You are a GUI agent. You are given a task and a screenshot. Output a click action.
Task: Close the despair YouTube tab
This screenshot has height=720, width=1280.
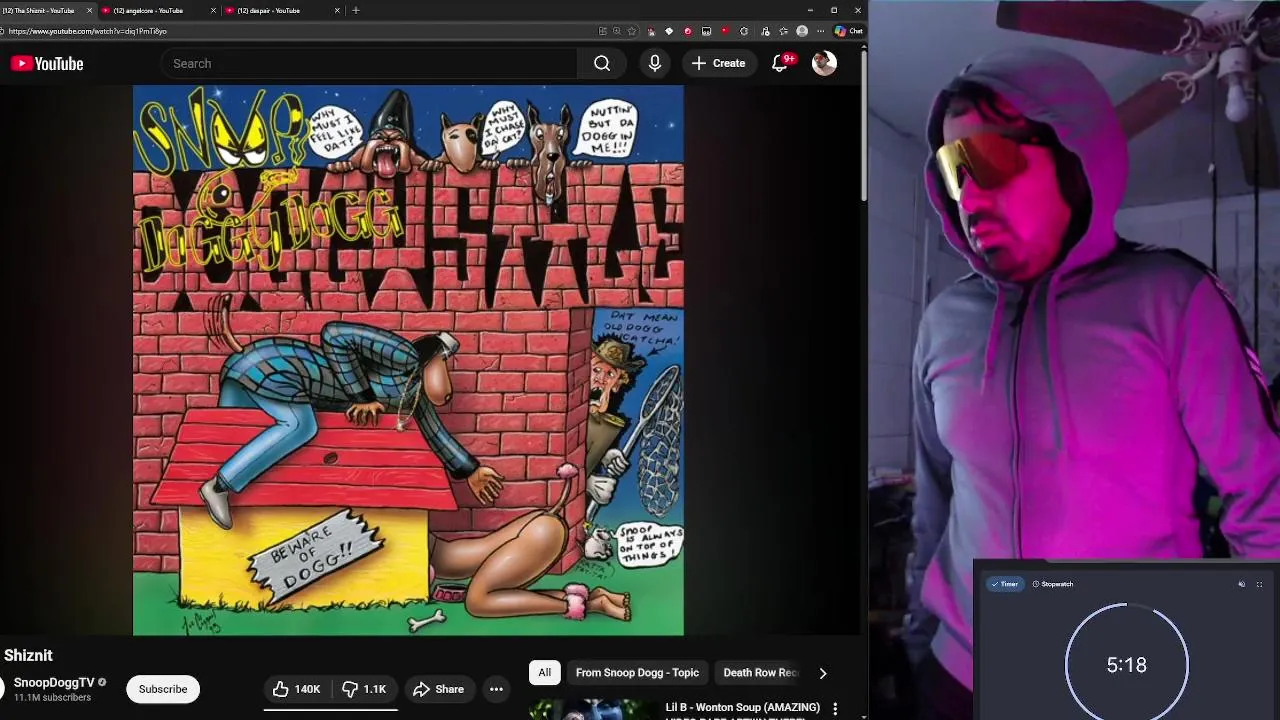337,10
